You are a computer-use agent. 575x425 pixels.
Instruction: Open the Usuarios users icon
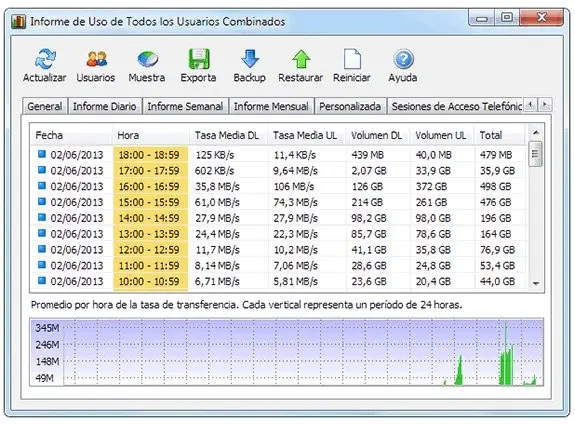(96, 59)
